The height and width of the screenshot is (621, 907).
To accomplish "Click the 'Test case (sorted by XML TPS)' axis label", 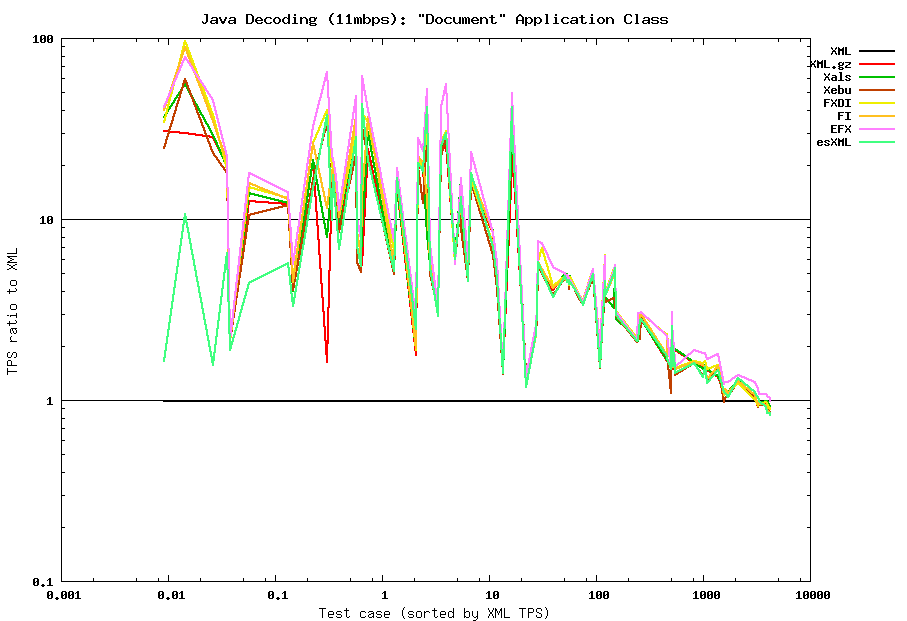I will click(434, 612).
